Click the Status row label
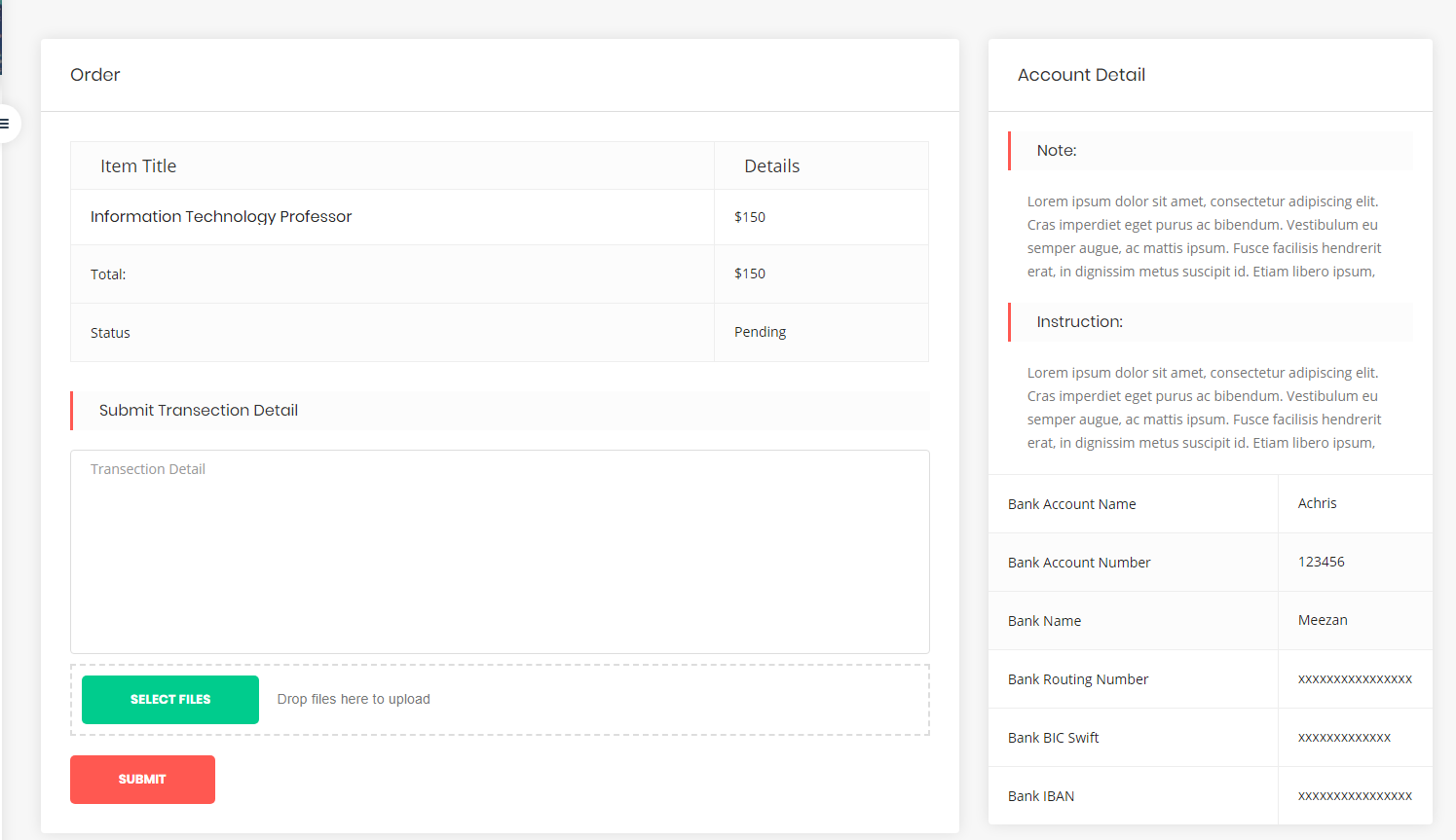 [x=110, y=333]
